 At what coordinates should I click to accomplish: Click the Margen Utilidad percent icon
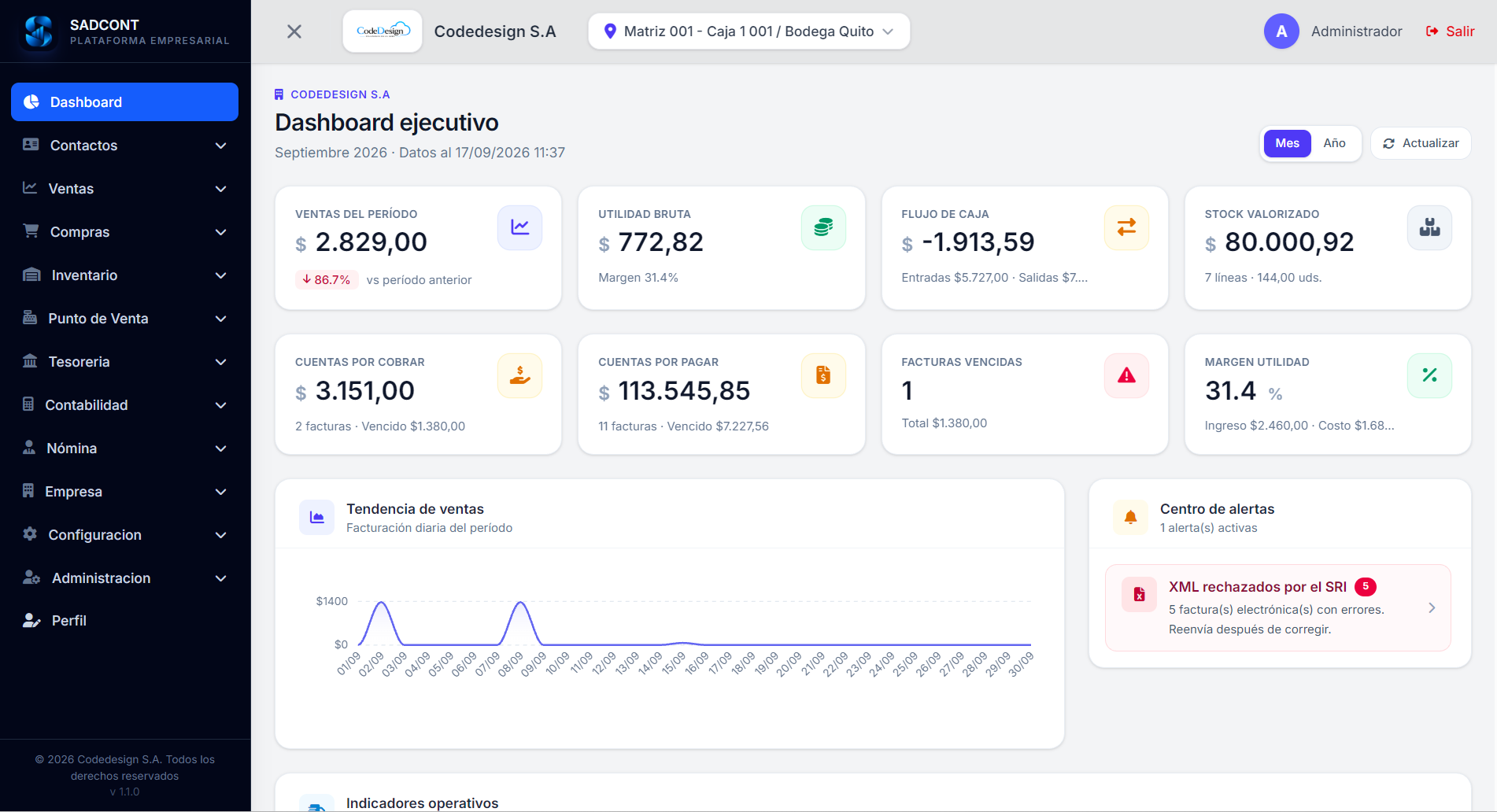(1429, 375)
